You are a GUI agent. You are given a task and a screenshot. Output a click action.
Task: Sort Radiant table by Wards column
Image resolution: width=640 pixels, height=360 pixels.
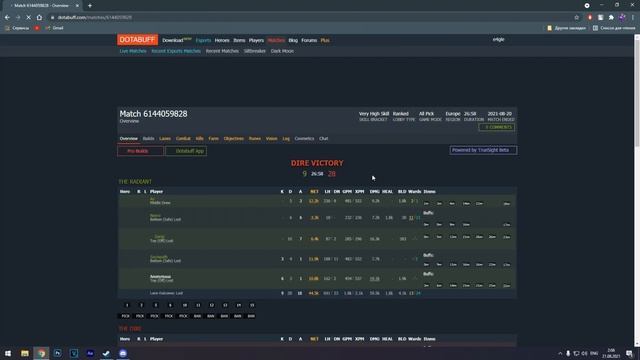pyautogui.click(x=414, y=191)
